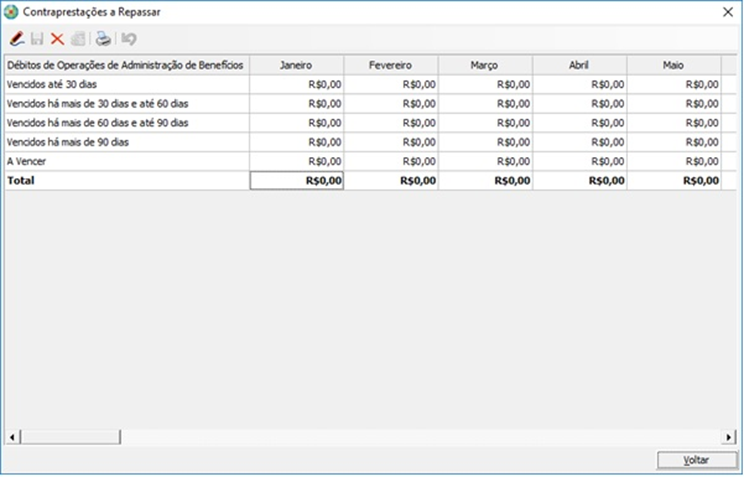Screen dimensions: 744x477
Task: Click the Abril column header
Action: pos(579,65)
